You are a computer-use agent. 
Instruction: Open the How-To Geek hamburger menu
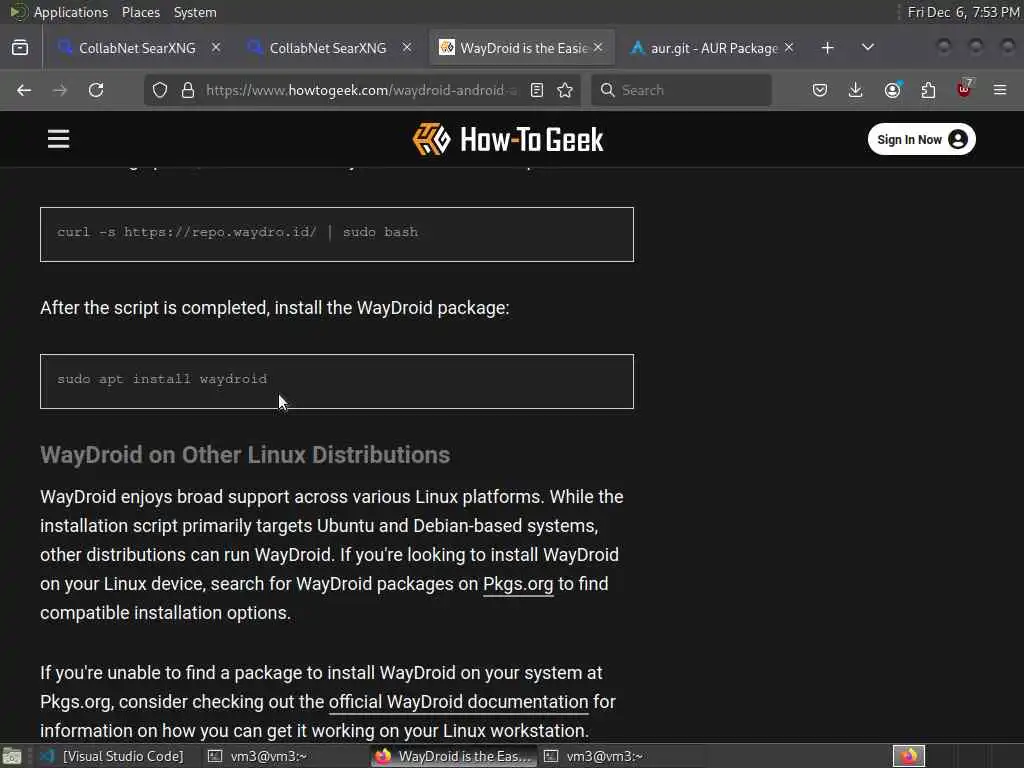pyautogui.click(x=59, y=138)
